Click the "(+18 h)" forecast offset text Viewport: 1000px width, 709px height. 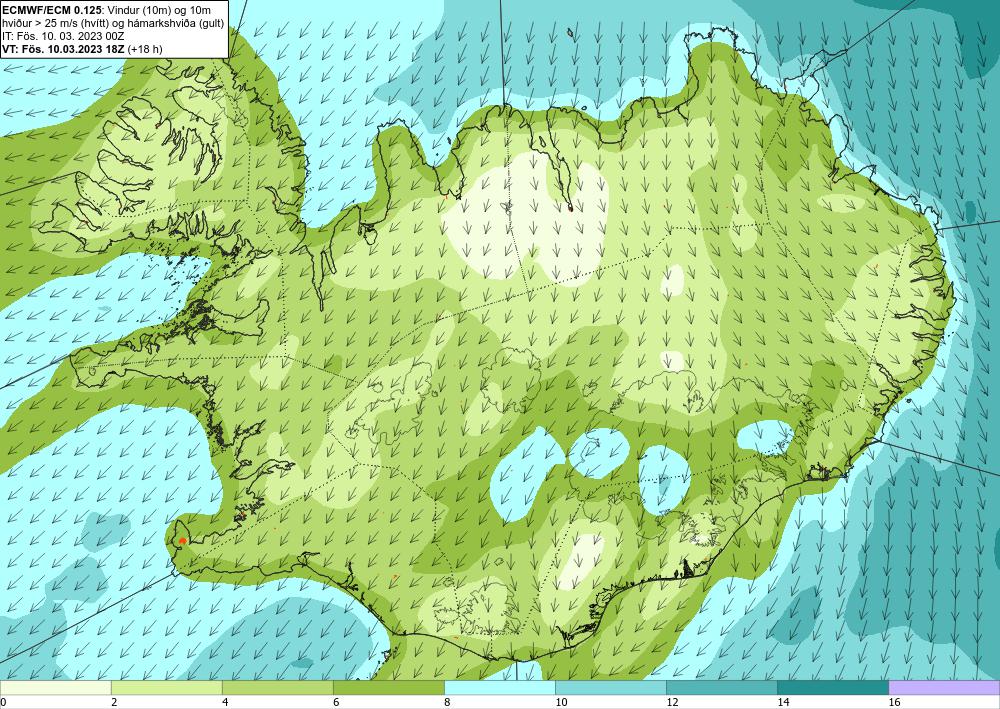pyautogui.click(x=145, y=49)
